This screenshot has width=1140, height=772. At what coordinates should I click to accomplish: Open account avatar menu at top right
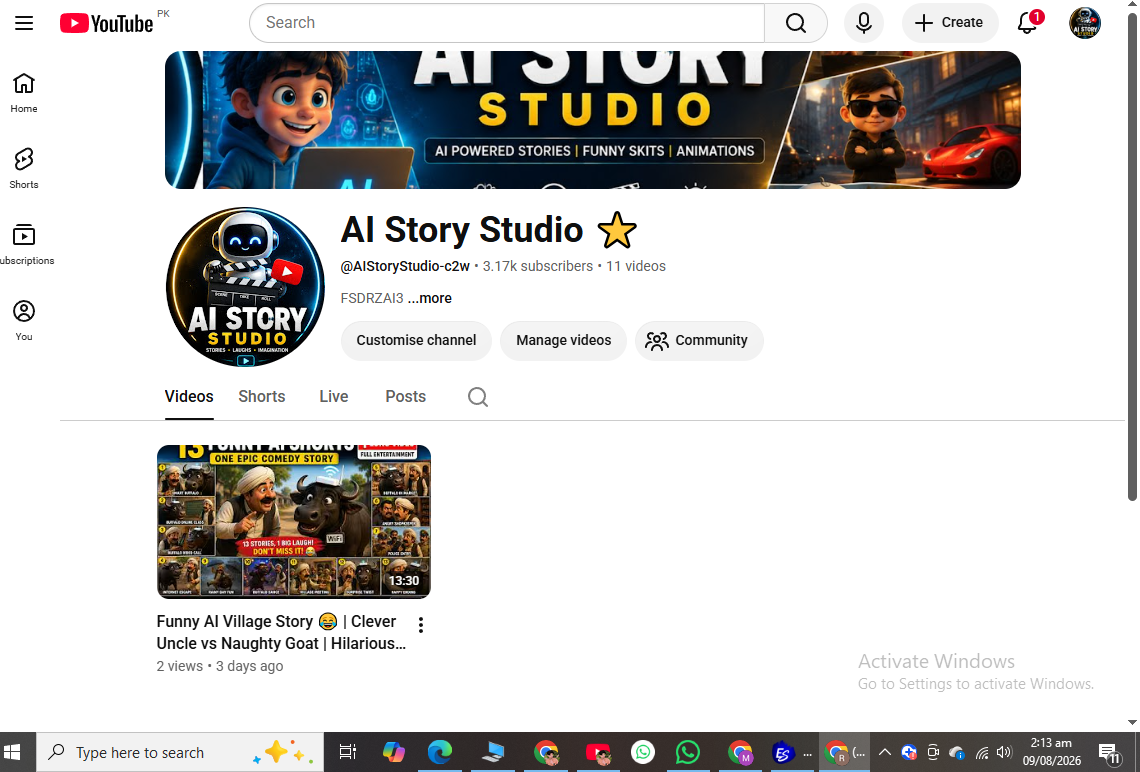point(1084,23)
